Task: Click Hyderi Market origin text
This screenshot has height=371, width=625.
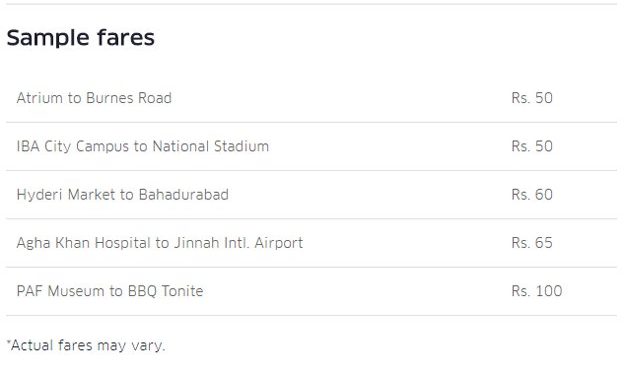Action: [x=66, y=195]
